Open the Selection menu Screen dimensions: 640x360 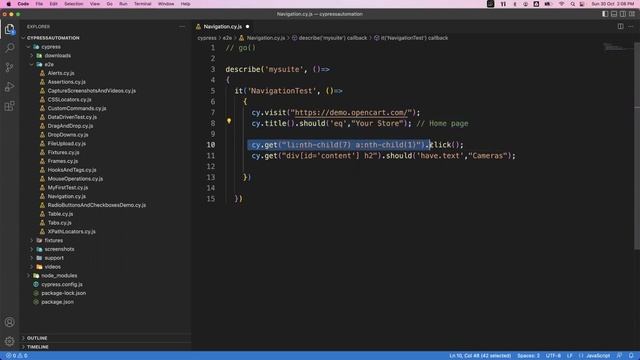[x=74, y=4]
